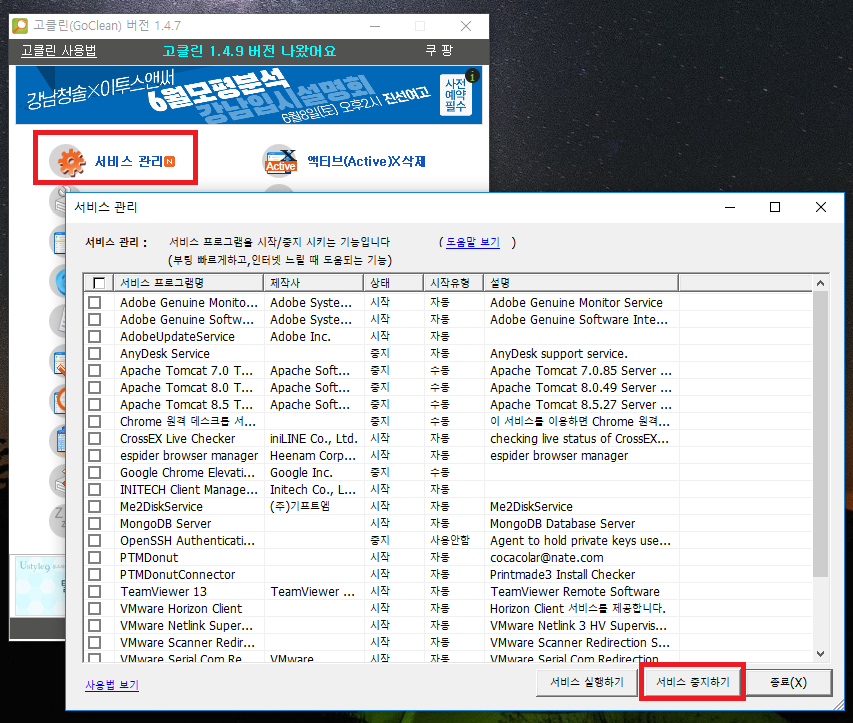Click the cocacolar@nate.com description cell
Image resolution: width=853 pixels, height=723 pixels.
point(546,558)
